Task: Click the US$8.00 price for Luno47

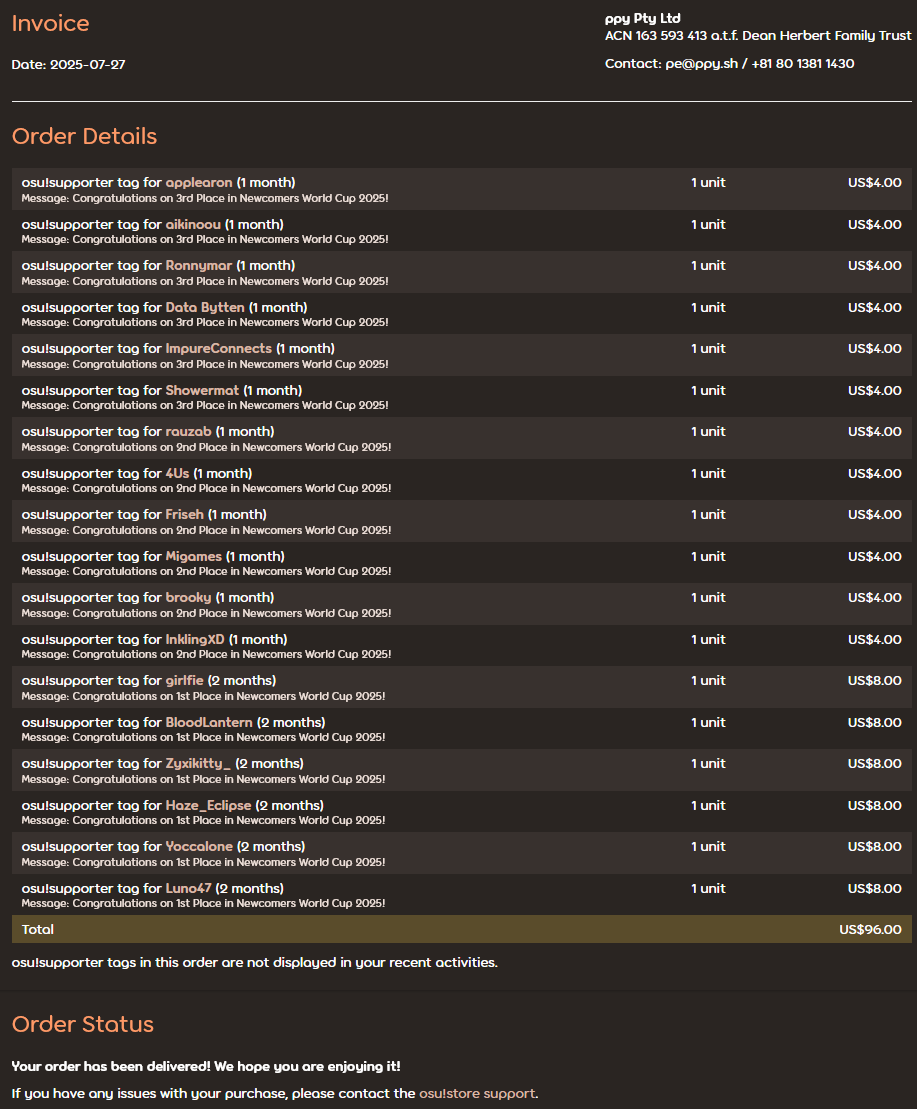Action: pyautogui.click(x=875, y=888)
